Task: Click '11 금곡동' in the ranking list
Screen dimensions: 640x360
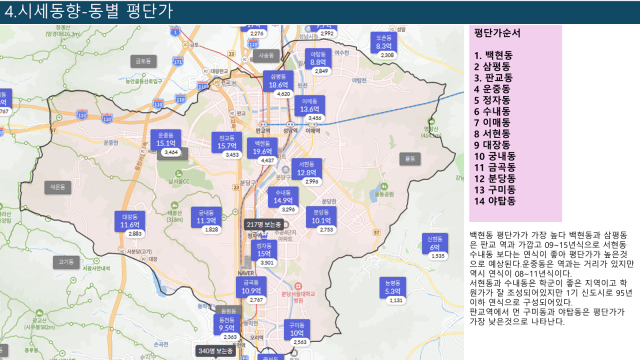Action: point(495,167)
